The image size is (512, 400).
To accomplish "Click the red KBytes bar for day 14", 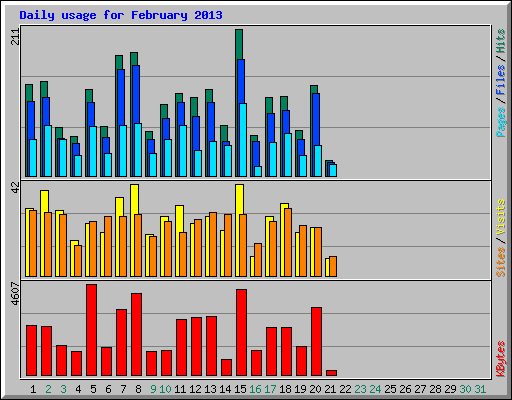I will [227, 368].
